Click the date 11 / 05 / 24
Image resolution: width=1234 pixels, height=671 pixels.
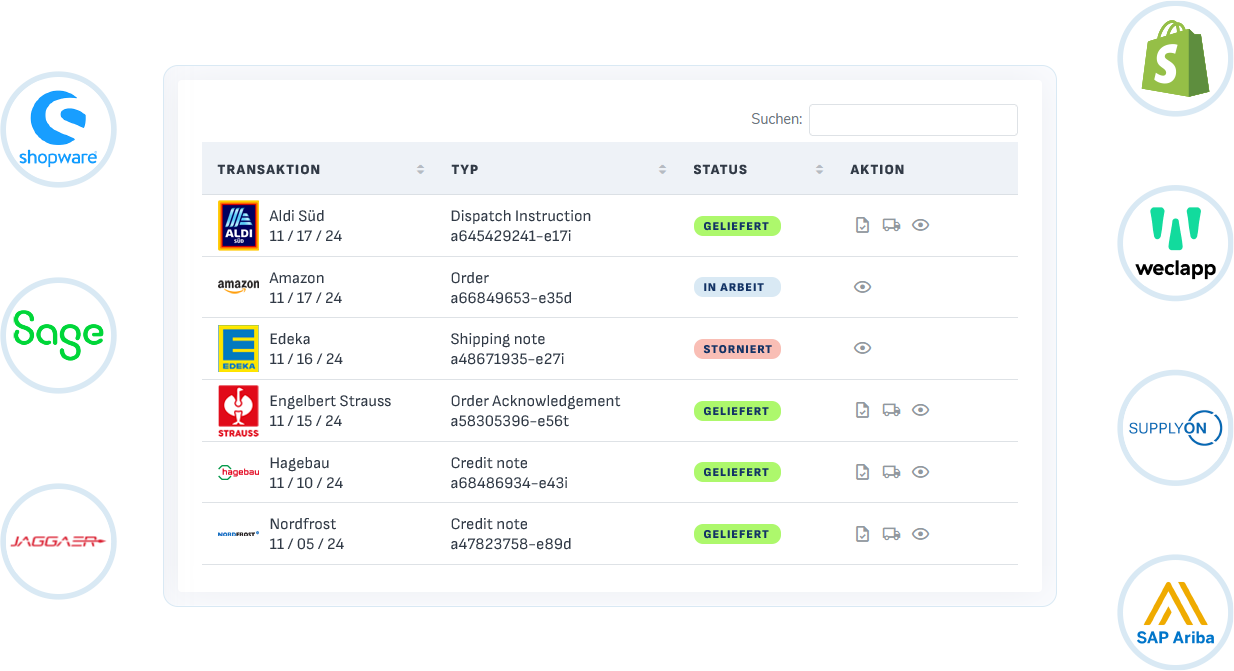(x=306, y=545)
